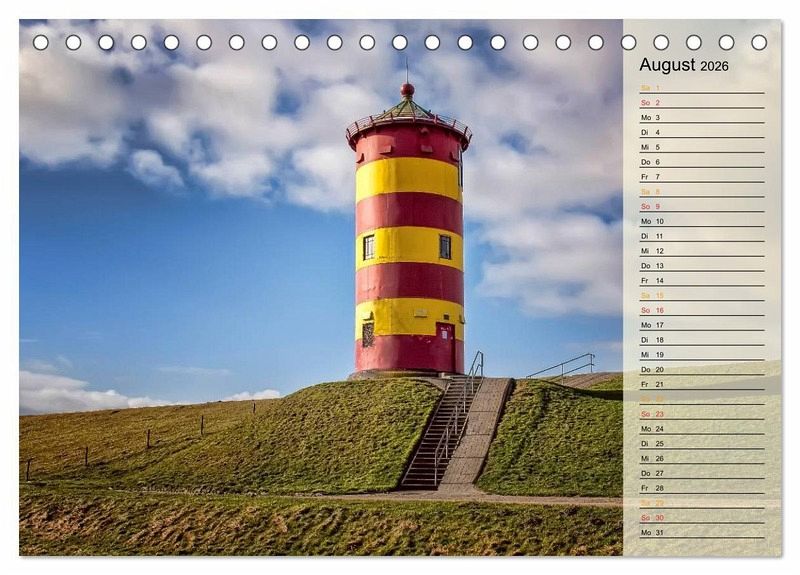
Task: Select the So 9 date row
Action: (701, 206)
